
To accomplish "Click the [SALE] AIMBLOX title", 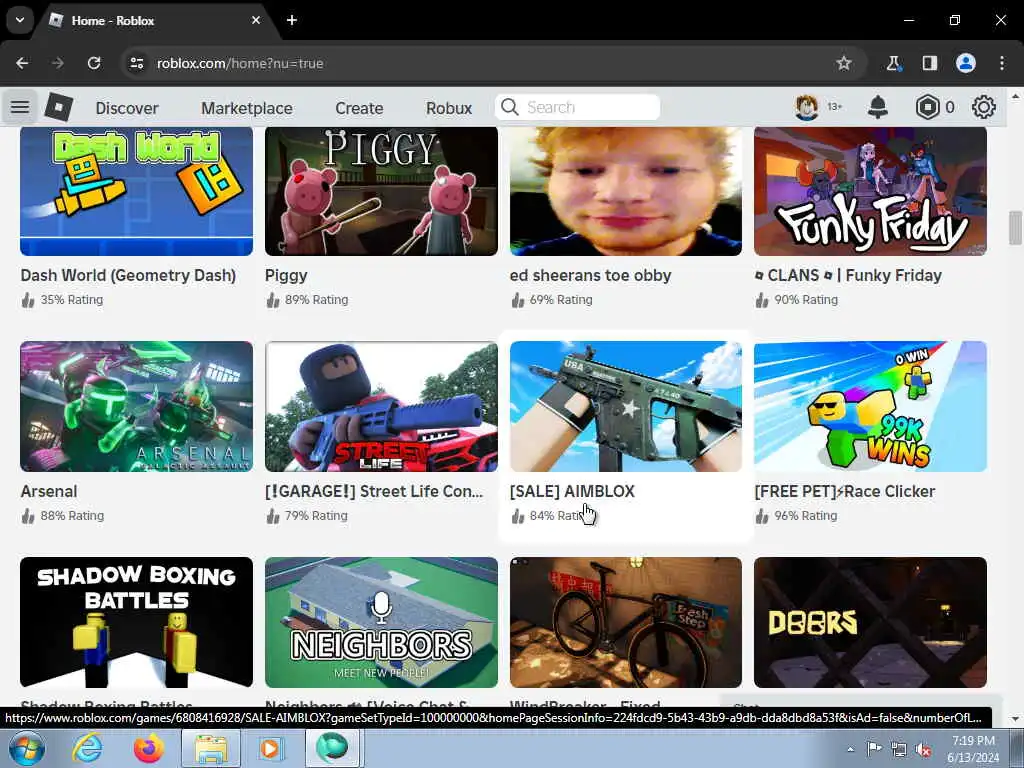I will tap(572, 491).
